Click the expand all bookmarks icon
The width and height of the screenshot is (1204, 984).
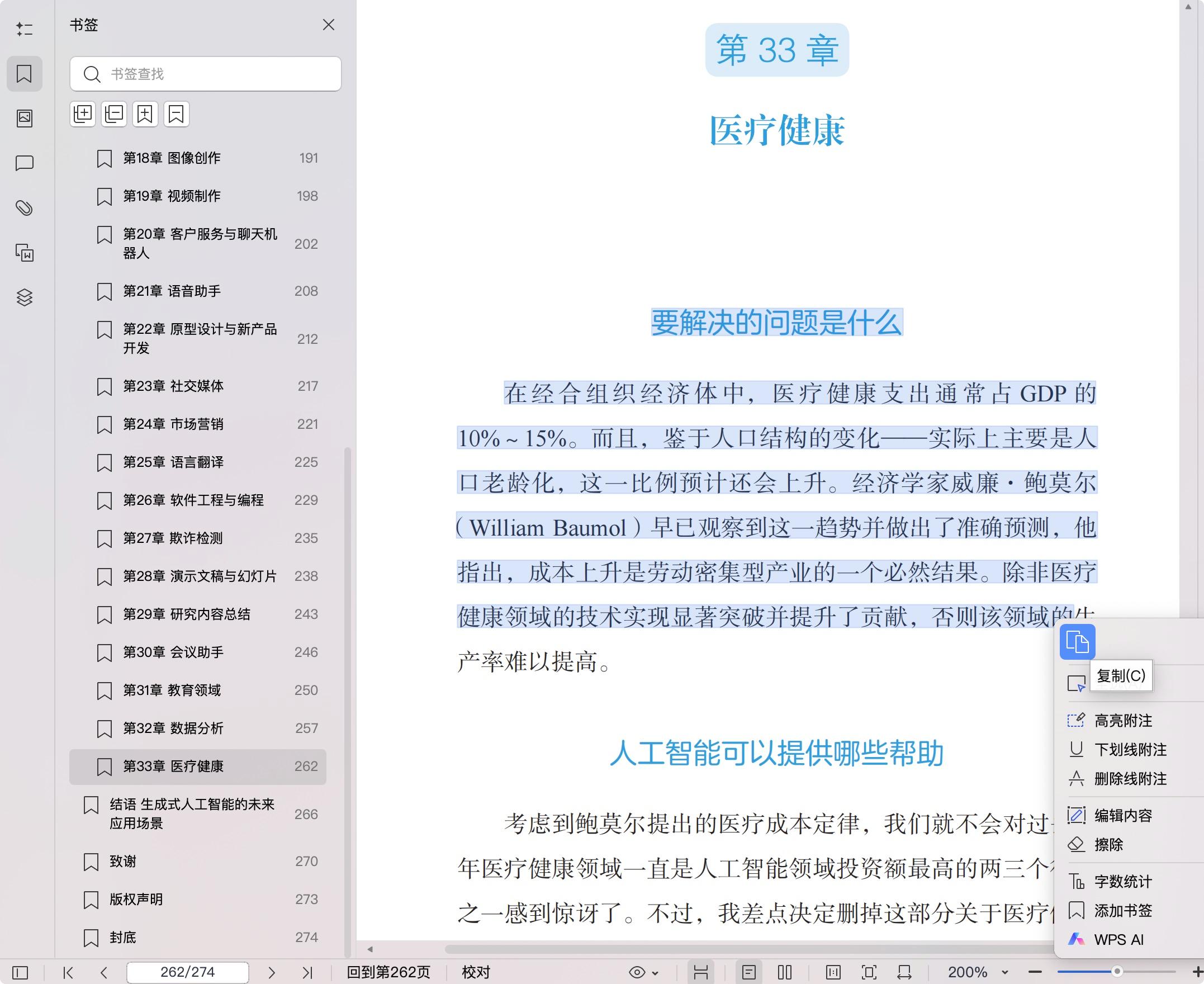[x=83, y=115]
